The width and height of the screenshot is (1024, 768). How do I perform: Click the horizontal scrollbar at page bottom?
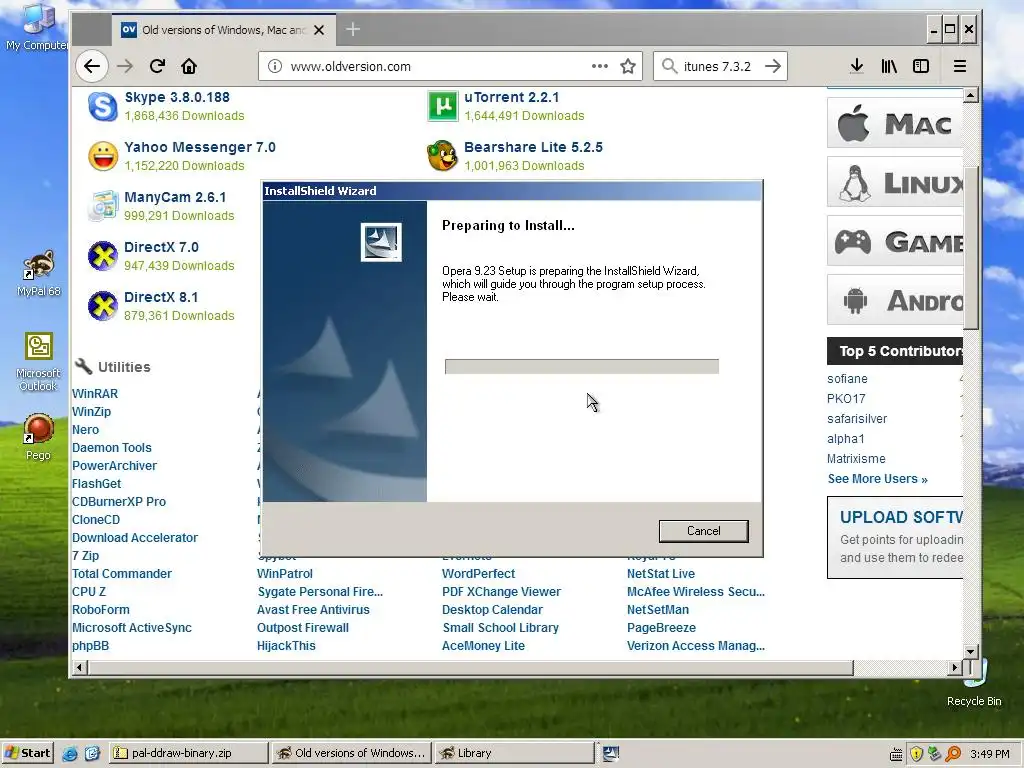(x=470, y=667)
